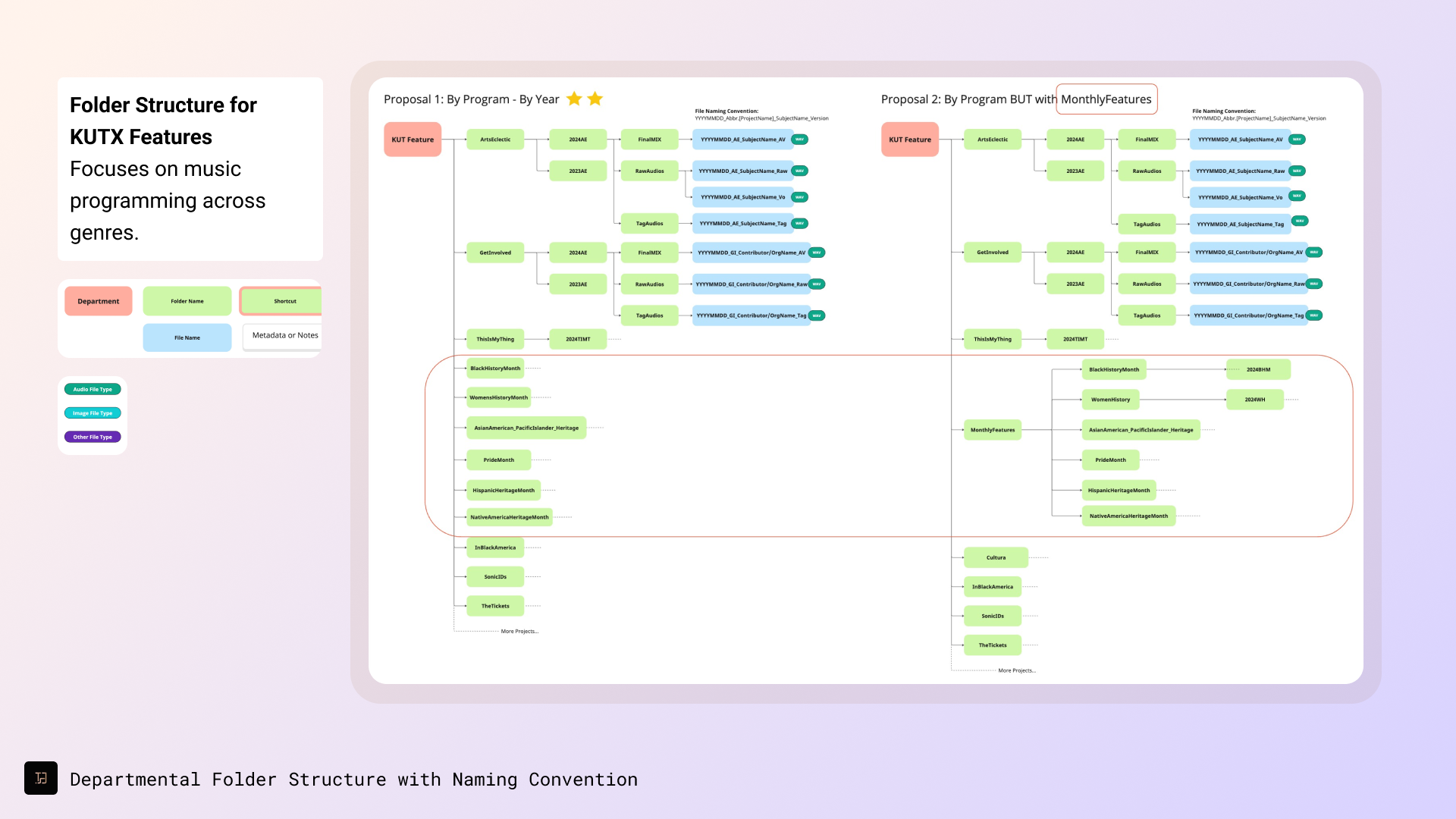
Task: Select the Image File Type badge in the legend
Action: click(x=93, y=413)
